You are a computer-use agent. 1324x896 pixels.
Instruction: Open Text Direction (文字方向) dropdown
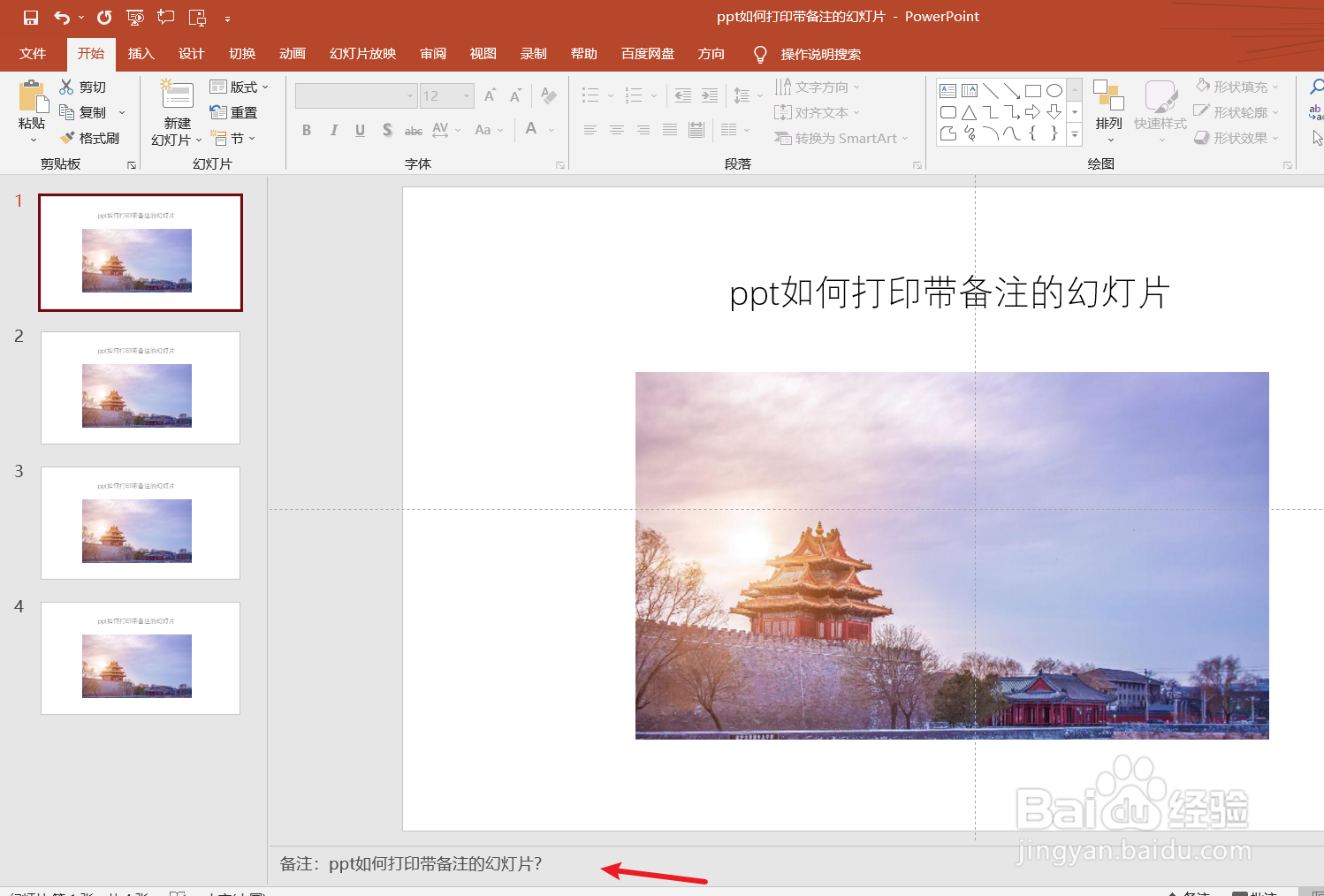818,87
